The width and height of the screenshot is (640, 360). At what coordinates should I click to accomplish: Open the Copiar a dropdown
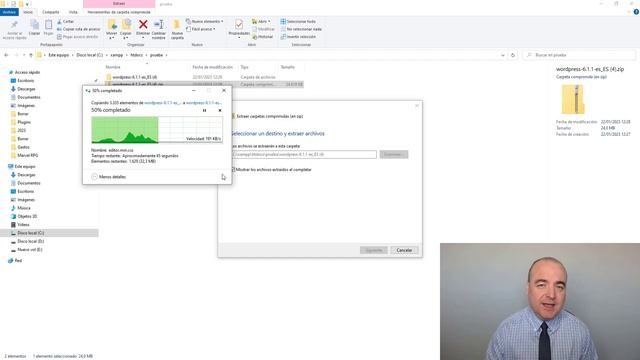point(126,38)
